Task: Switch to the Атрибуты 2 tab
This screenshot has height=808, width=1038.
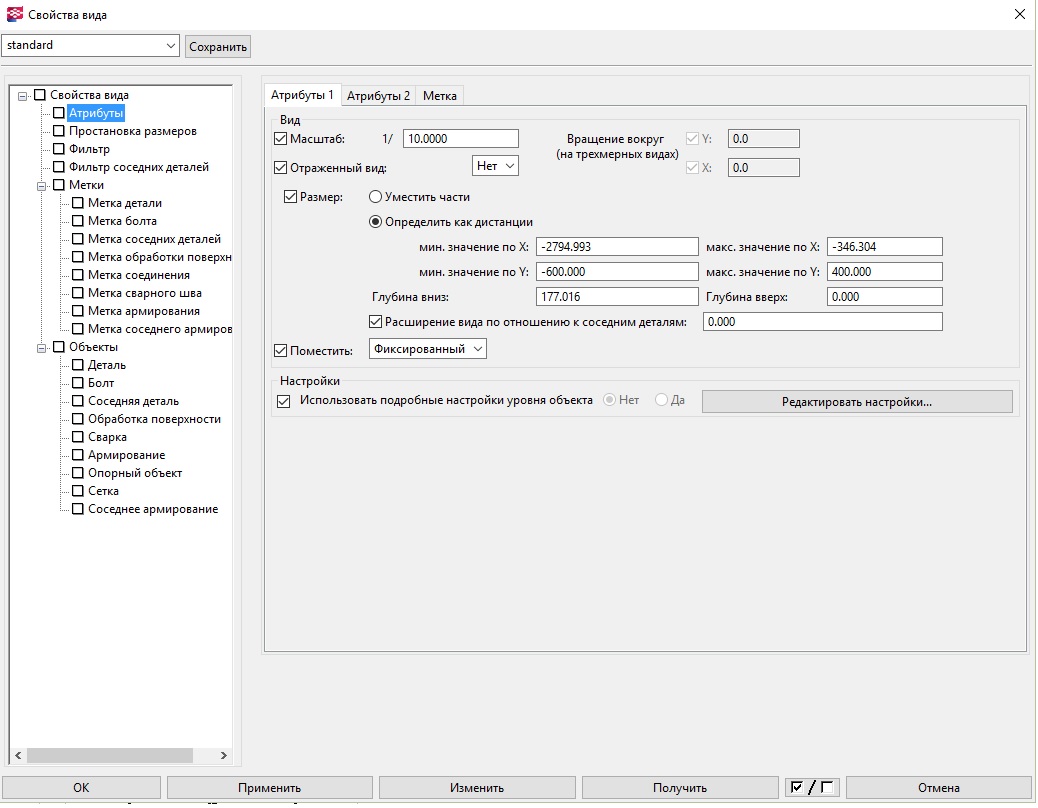Action: click(x=378, y=96)
